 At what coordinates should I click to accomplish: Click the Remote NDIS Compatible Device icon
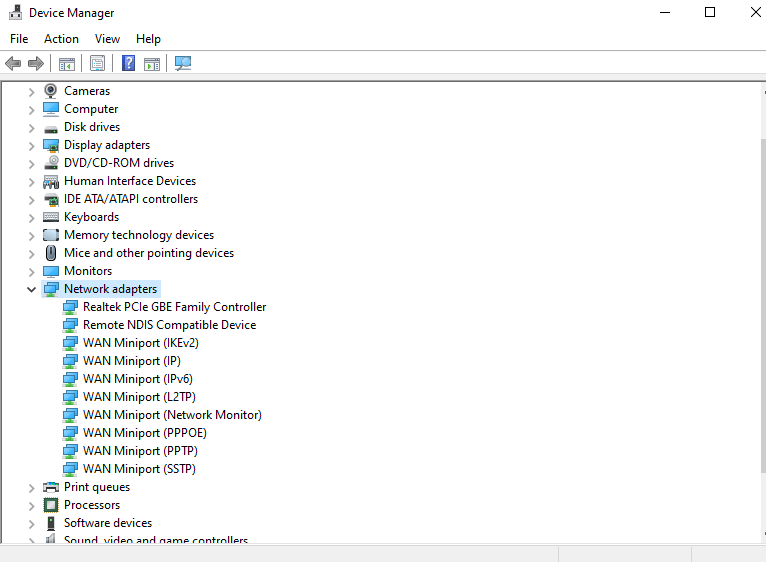(x=70, y=325)
